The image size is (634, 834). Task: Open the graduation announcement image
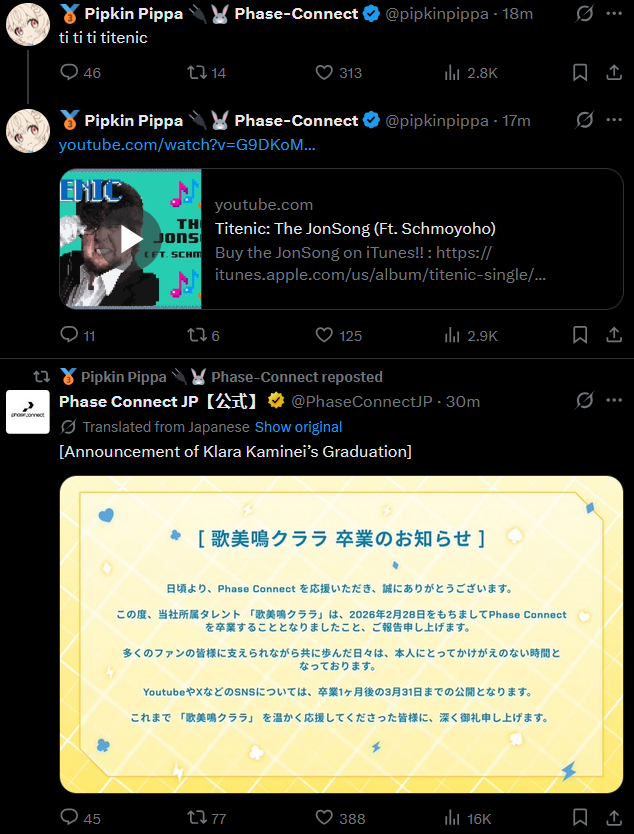[x=341, y=635]
